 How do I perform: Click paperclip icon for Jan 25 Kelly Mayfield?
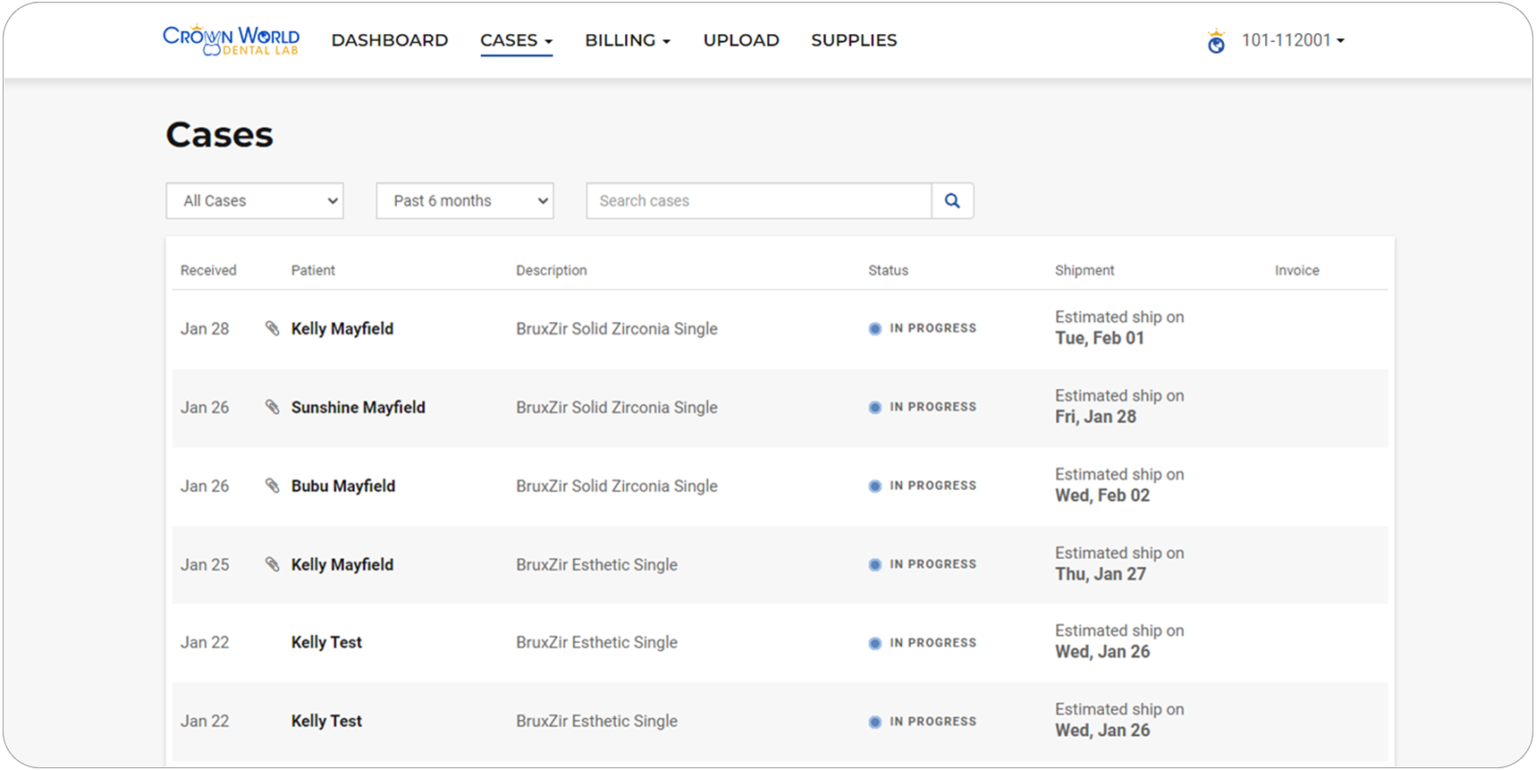(x=272, y=564)
